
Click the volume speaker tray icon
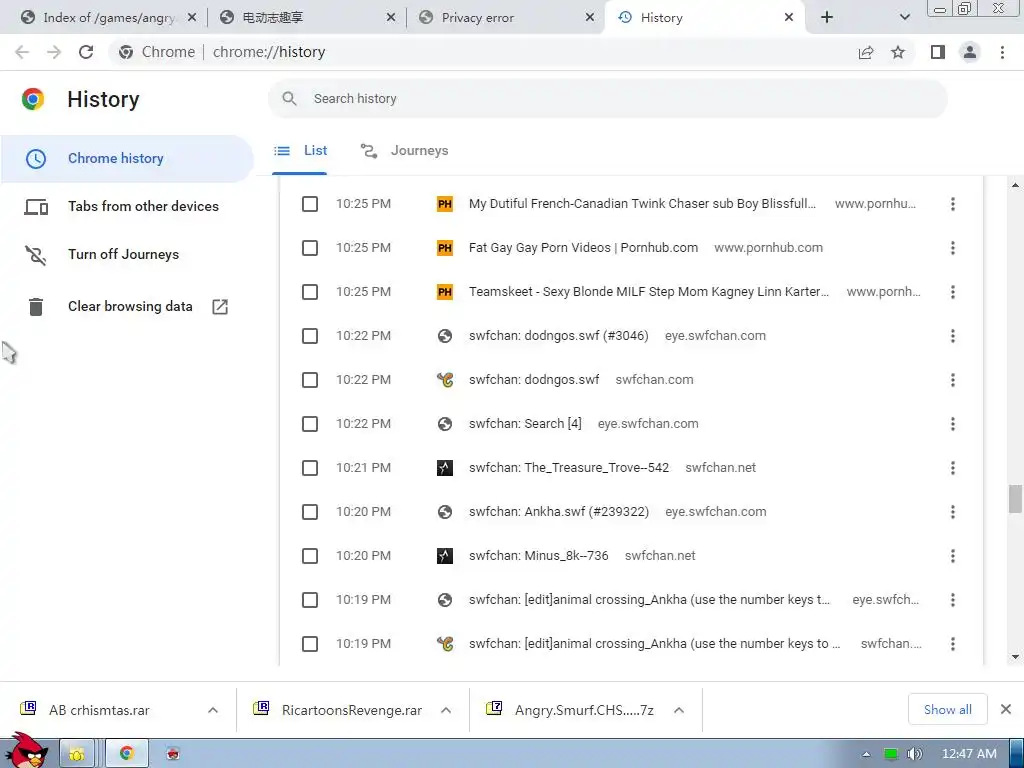point(915,754)
